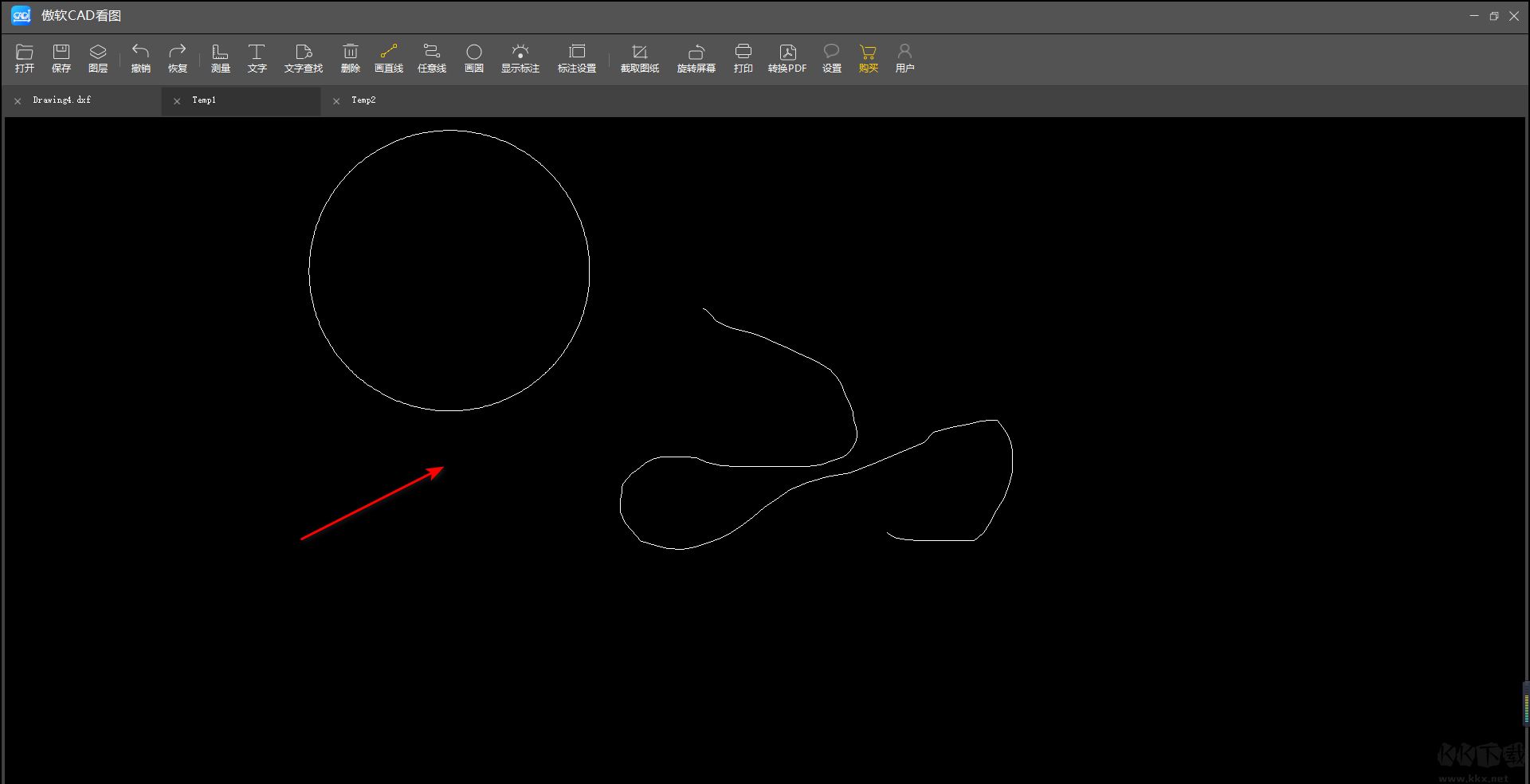Select the 测量 measure tool
This screenshot has width=1530, height=784.
(x=220, y=58)
